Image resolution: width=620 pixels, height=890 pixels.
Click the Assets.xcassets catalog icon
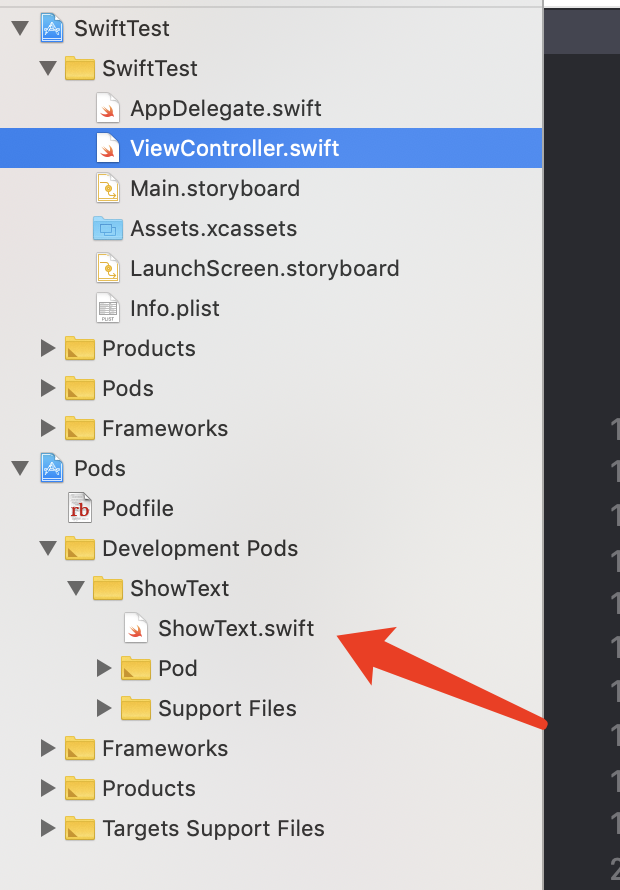tap(107, 228)
